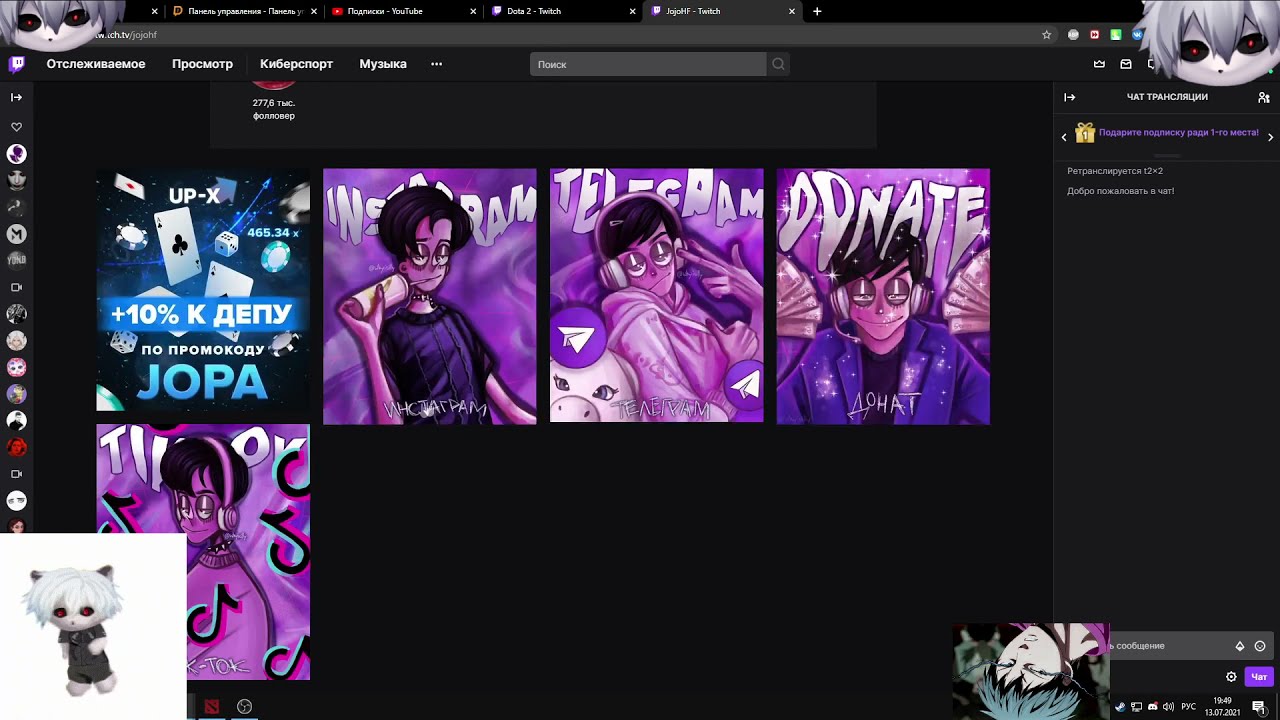
Task: Click the heart followed channels icon
Action: click(16, 127)
